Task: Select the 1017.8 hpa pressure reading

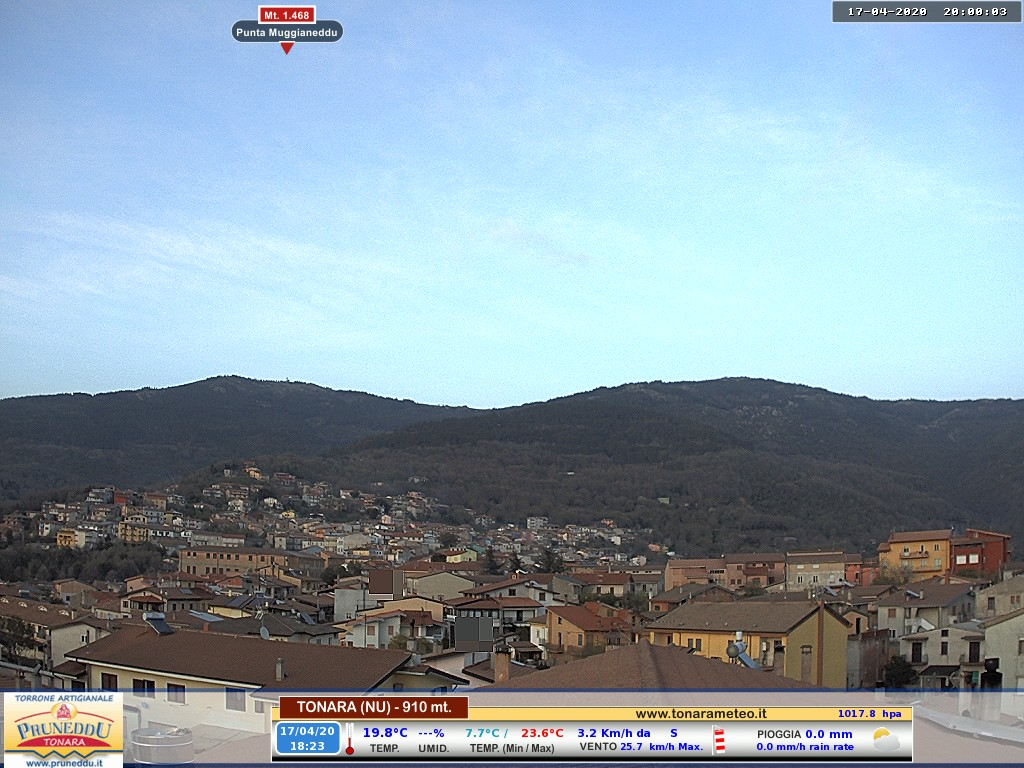Action: point(869,714)
